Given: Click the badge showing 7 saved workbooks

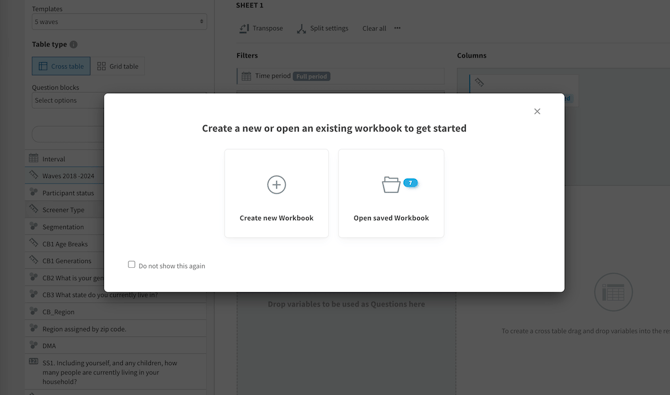Looking at the screenshot, I should click(410, 183).
